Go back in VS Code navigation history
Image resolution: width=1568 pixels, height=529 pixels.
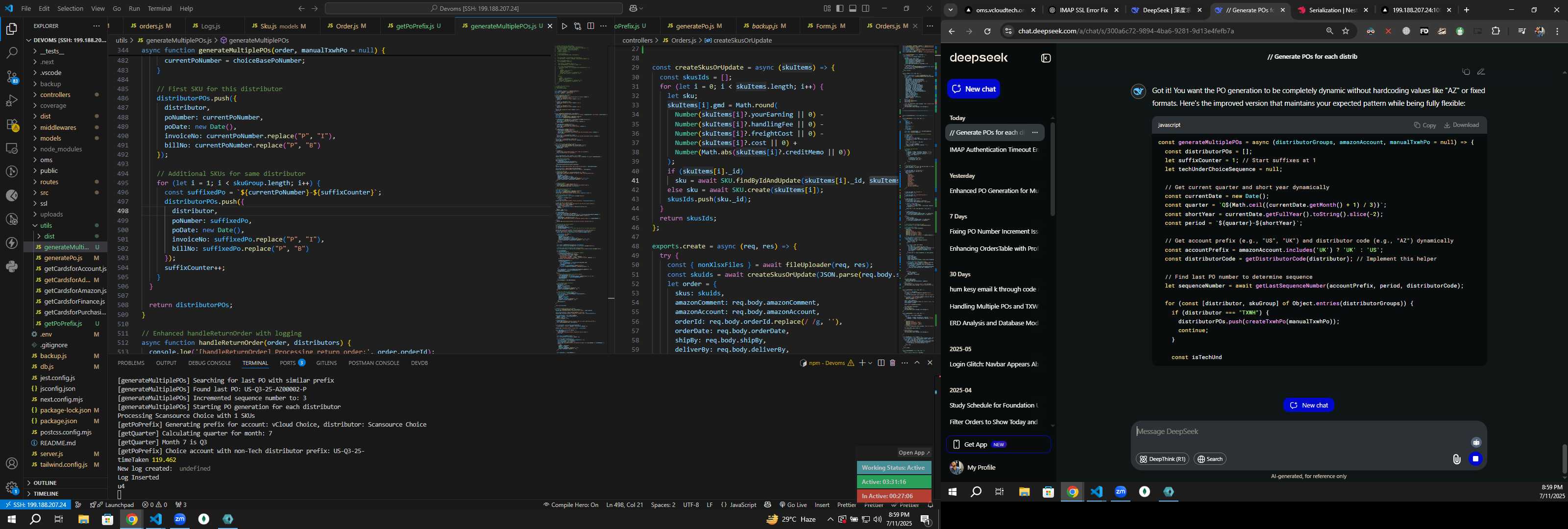[301, 8]
